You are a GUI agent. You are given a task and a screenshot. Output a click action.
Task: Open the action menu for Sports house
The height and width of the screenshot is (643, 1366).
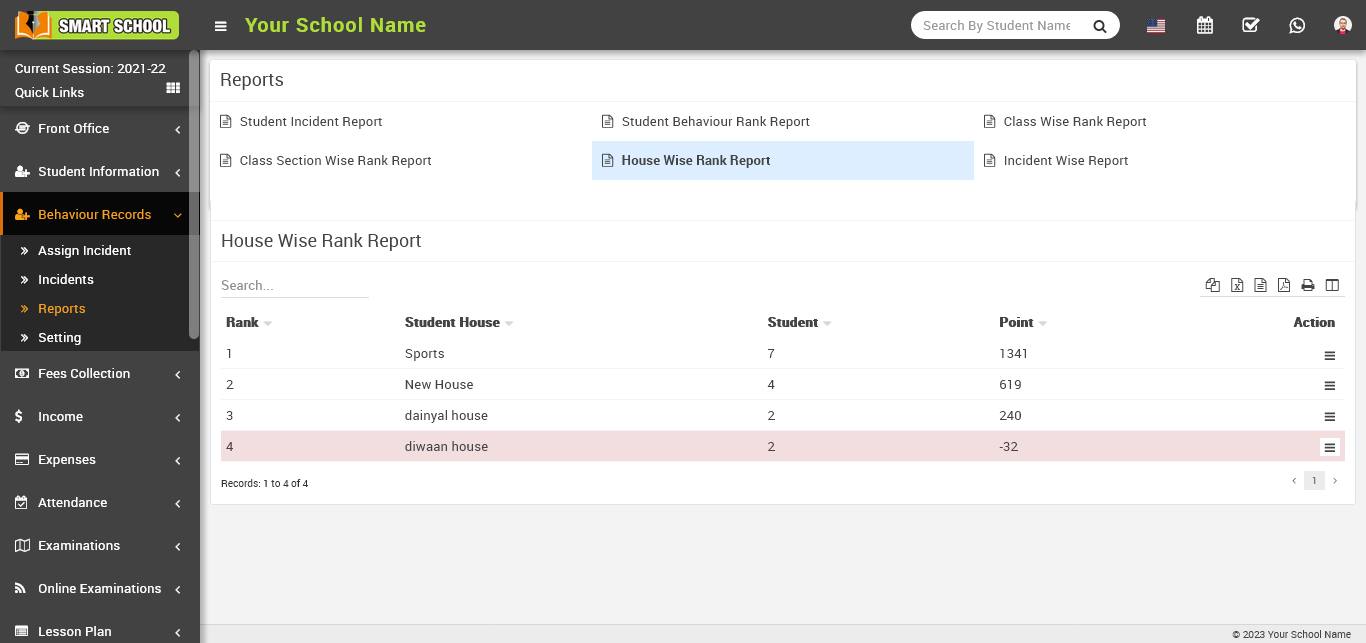(x=1329, y=355)
